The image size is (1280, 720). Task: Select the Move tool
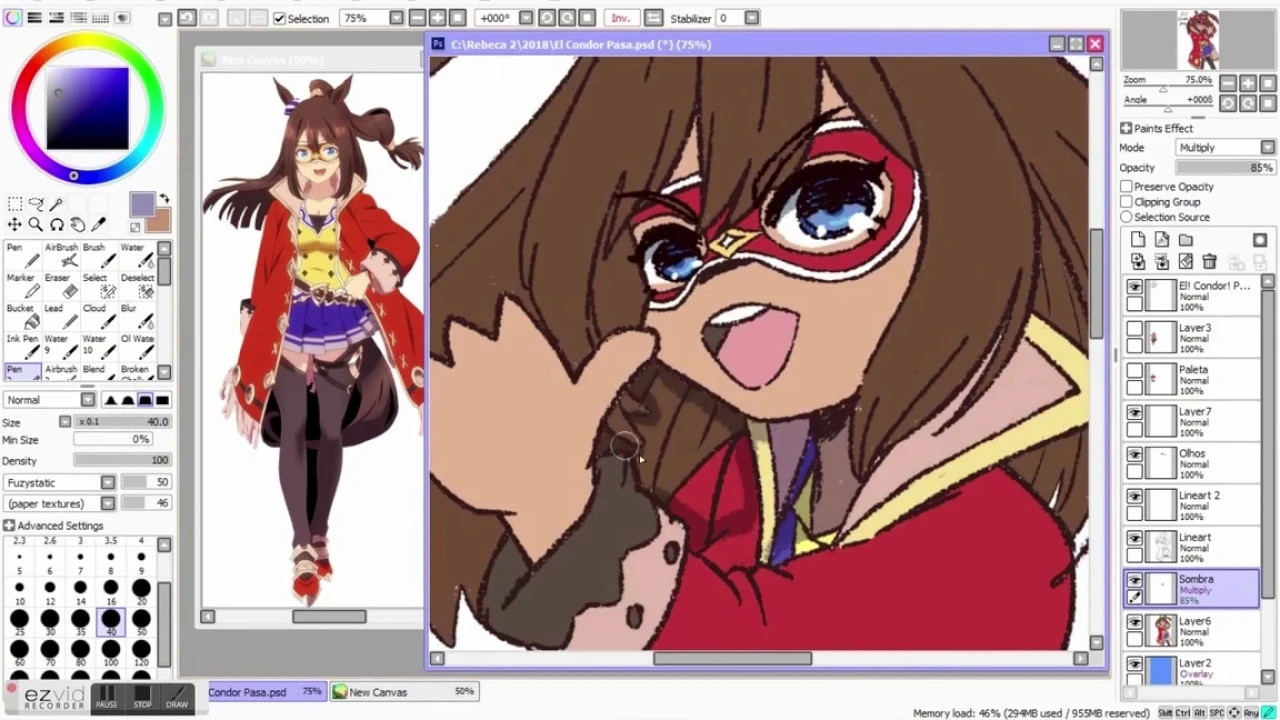15,225
